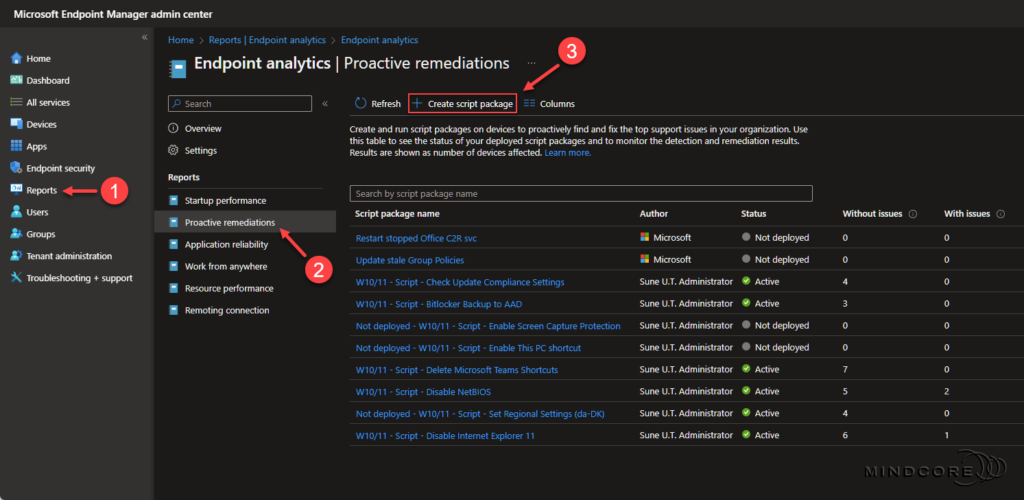Open the Startup performance report

coord(225,200)
